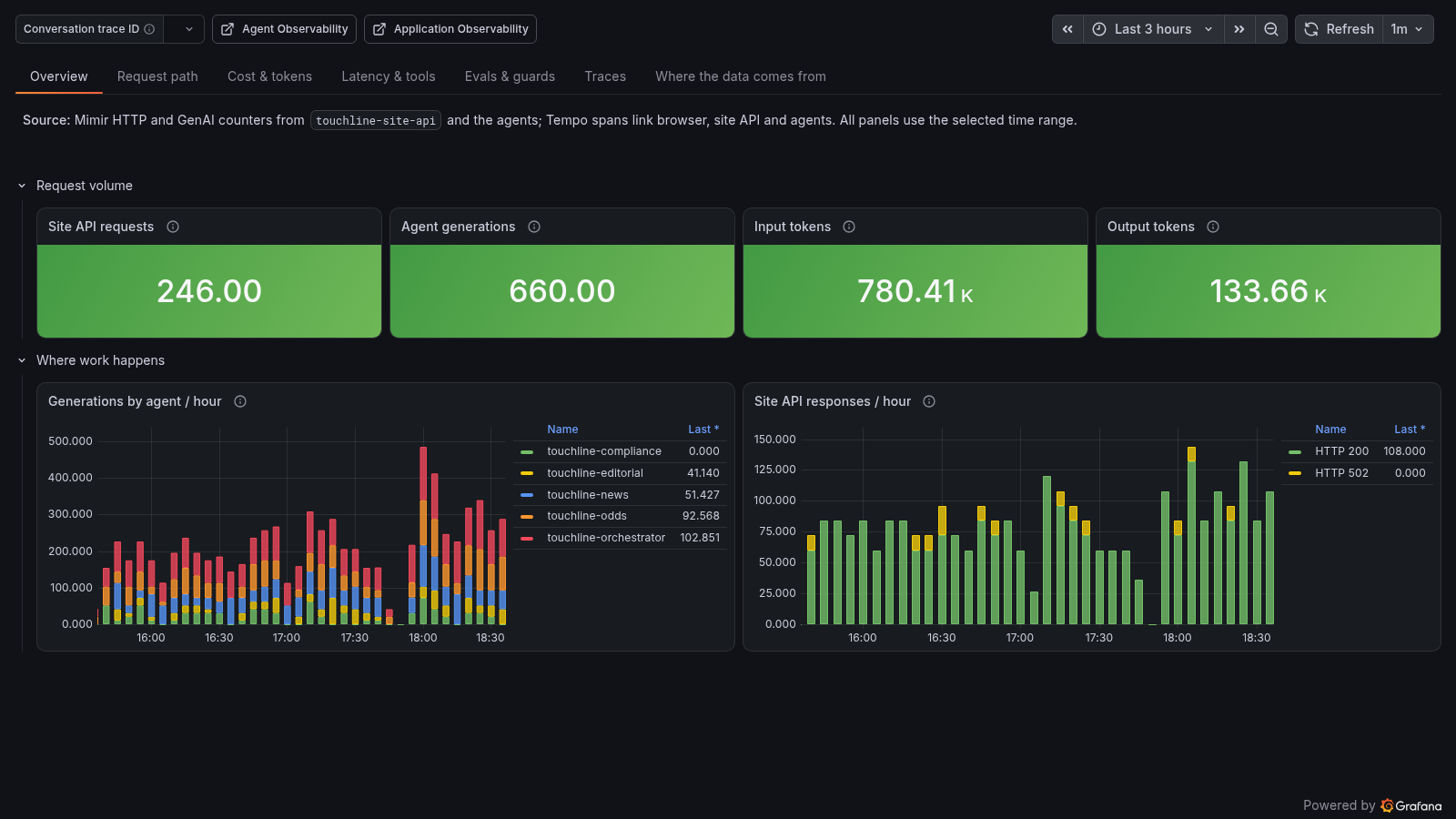The height and width of the screenshot is (819, 1456).
Task: Switch to the Traces tab
Action: (605, 76)
